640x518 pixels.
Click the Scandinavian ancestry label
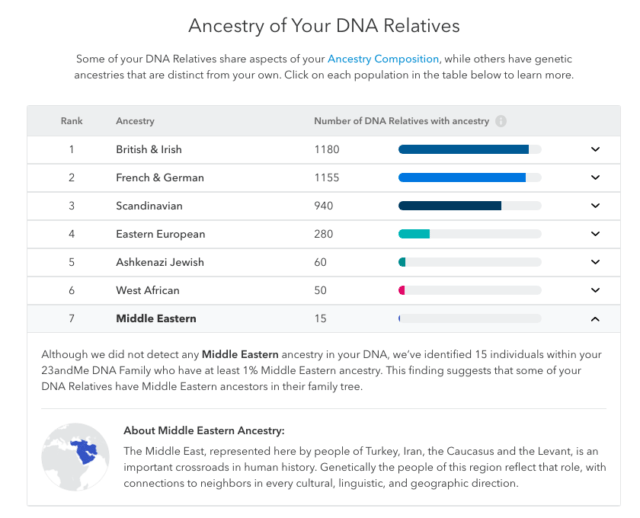coord(149,206)
